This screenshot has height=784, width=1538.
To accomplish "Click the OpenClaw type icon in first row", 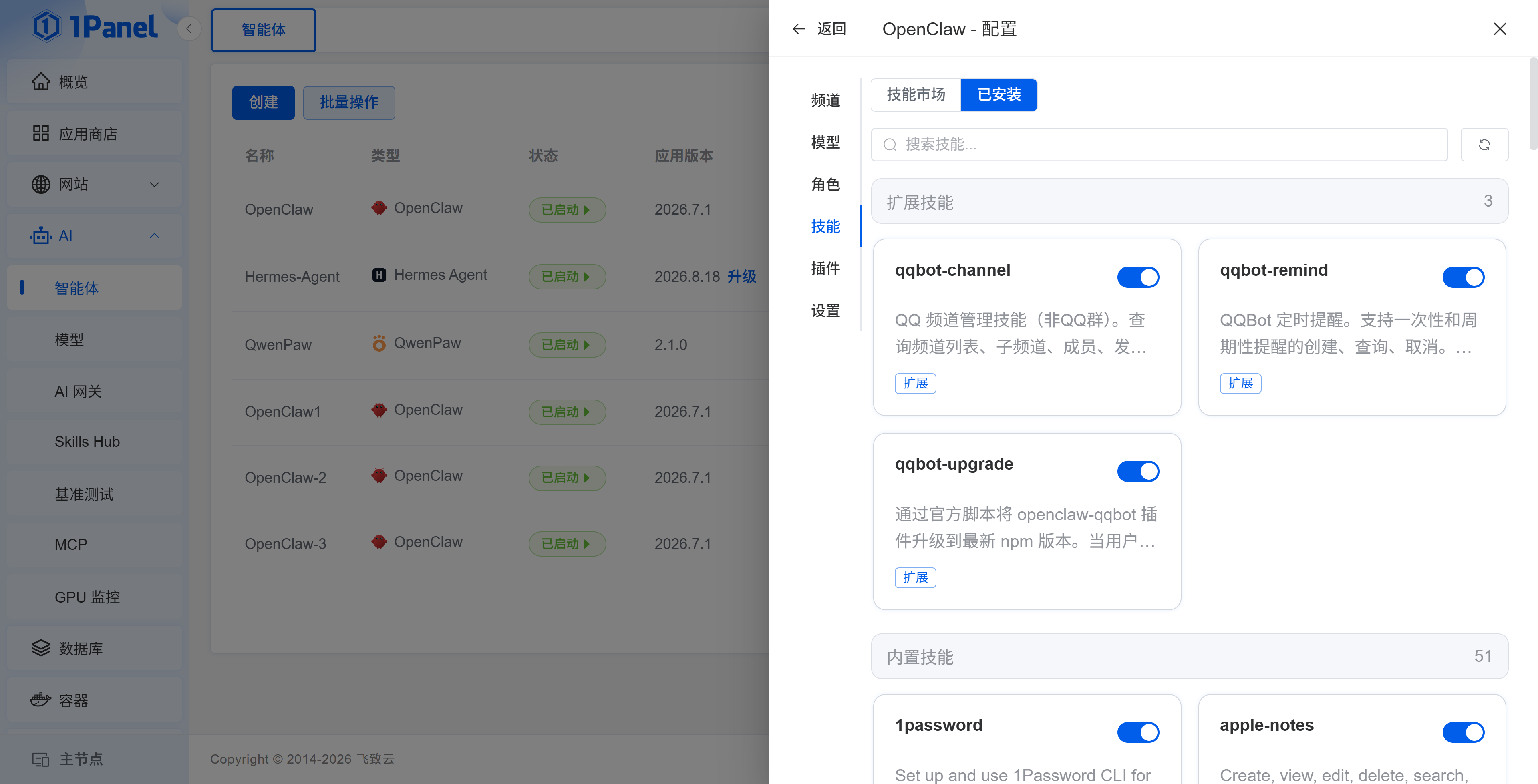I will coord(378,208).
